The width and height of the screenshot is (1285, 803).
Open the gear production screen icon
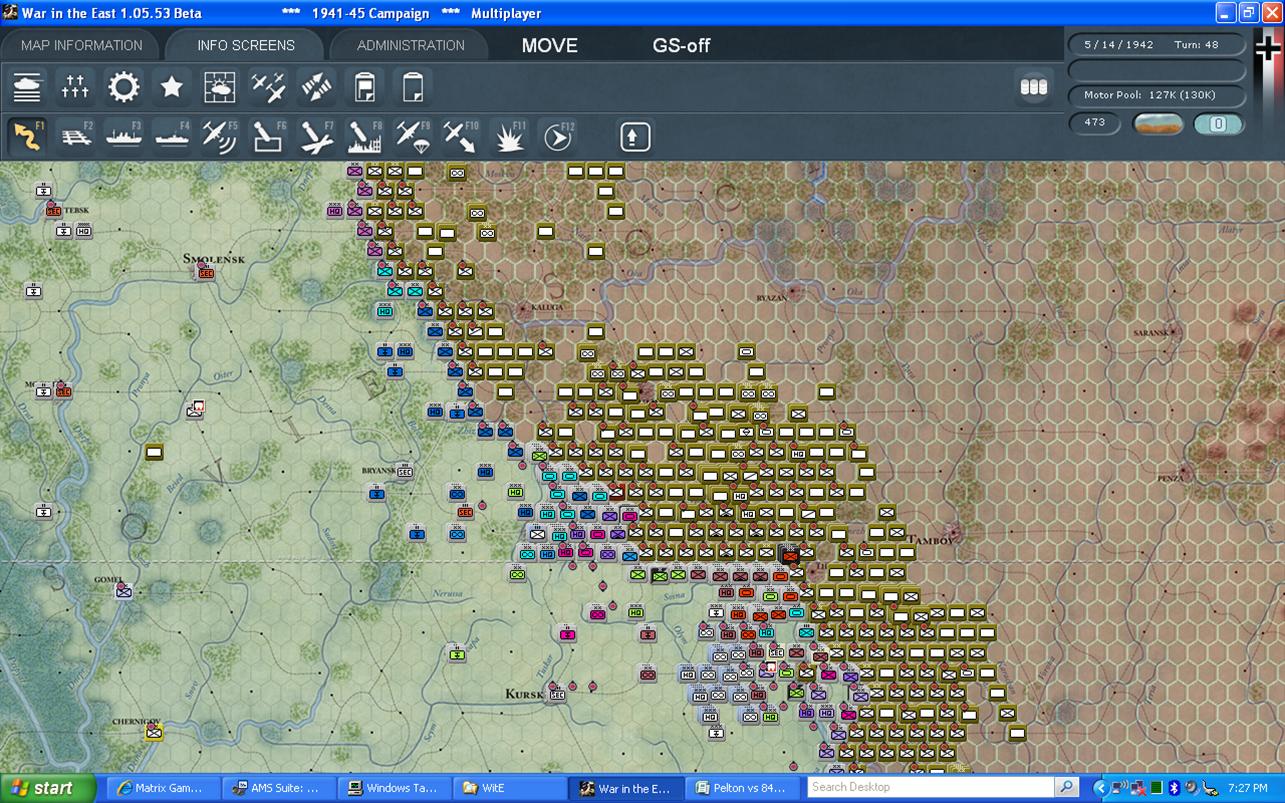tap(124, 87)
